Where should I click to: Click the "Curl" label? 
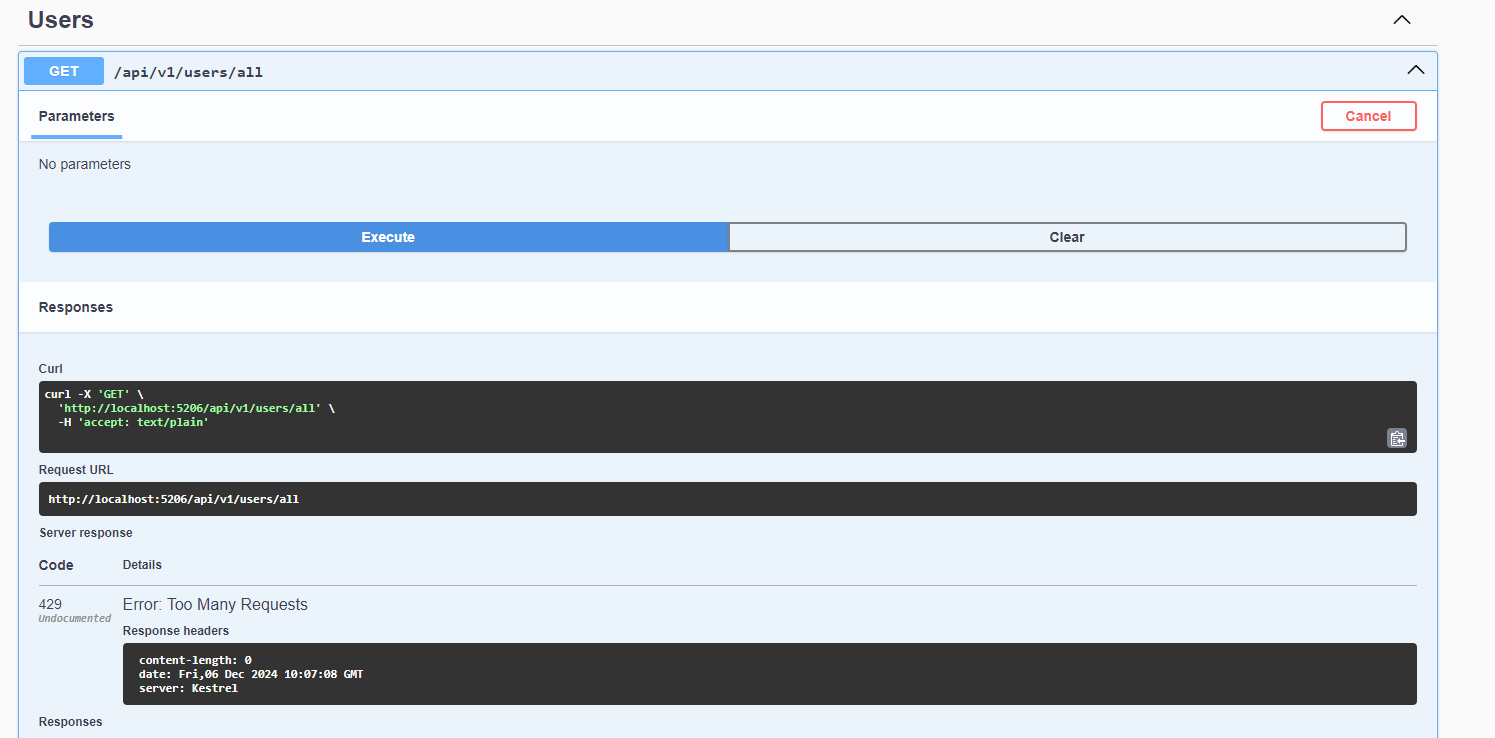pyautogui.click(x=51, y=369)
